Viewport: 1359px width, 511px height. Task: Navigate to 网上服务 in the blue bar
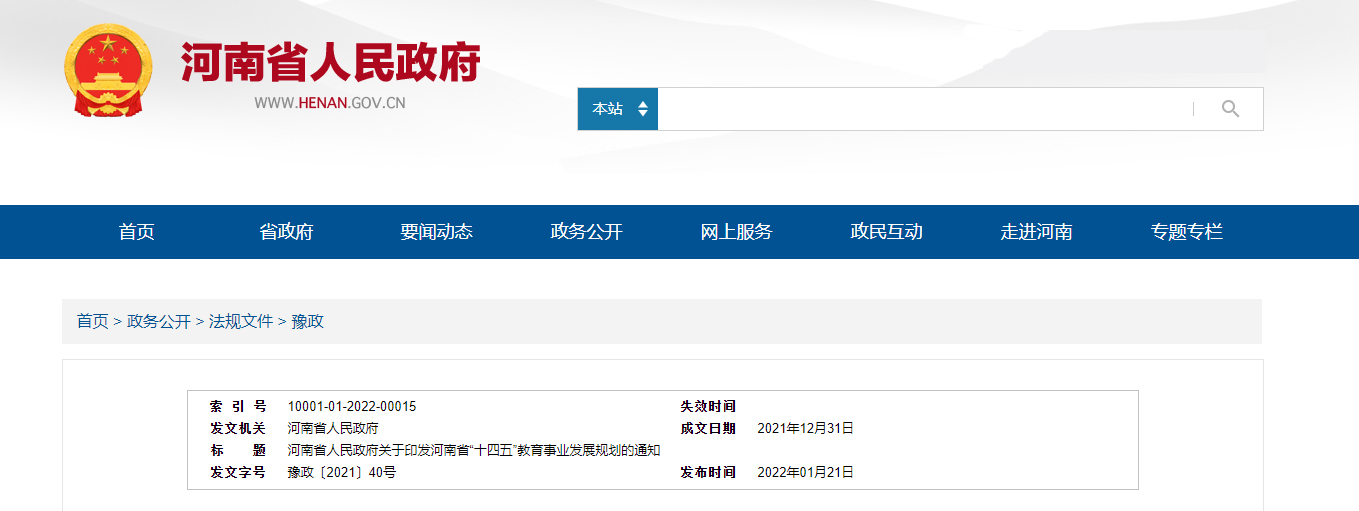pyautogui.click(x=736, y=232)
